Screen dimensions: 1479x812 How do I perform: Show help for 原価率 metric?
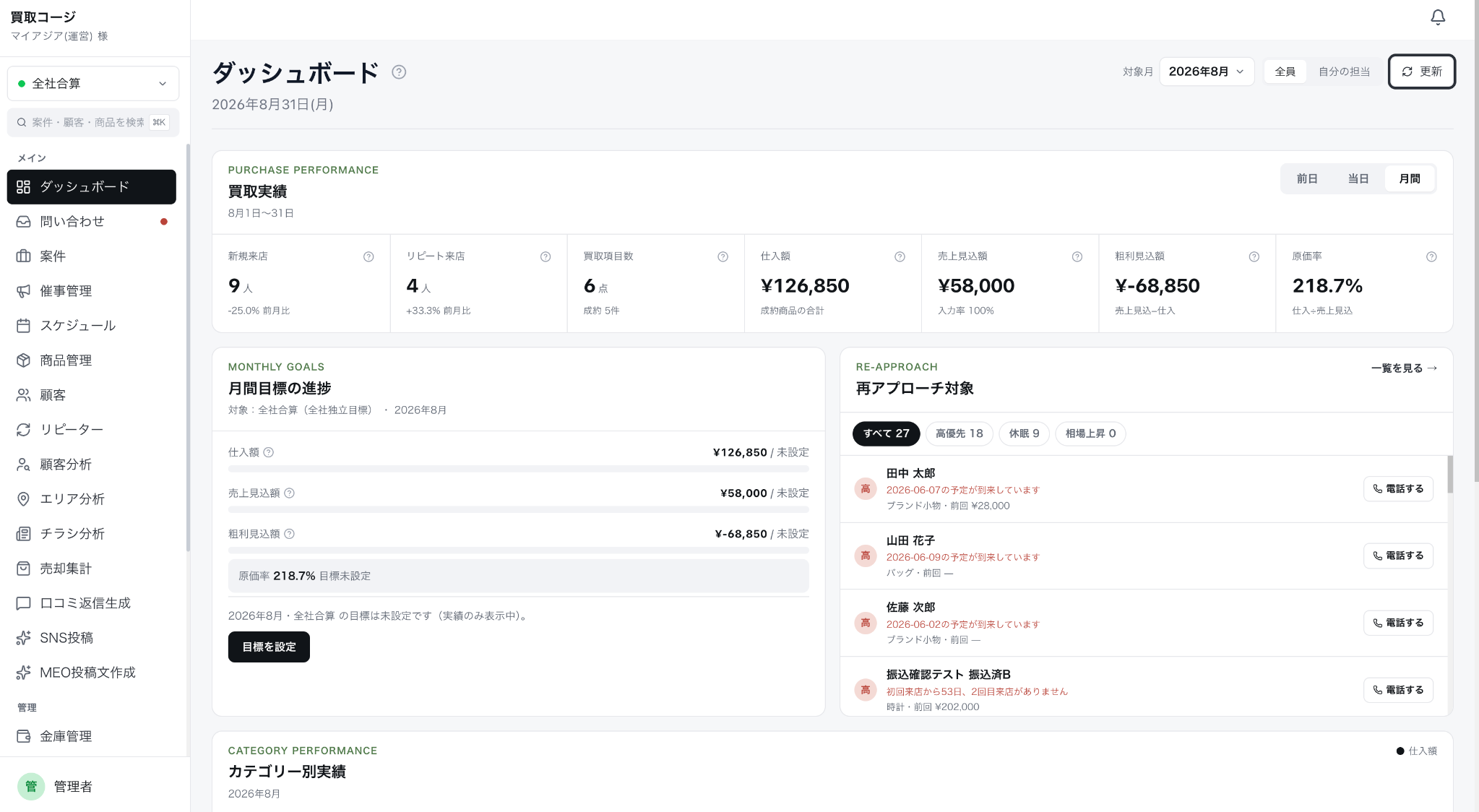pos(1431,256)
